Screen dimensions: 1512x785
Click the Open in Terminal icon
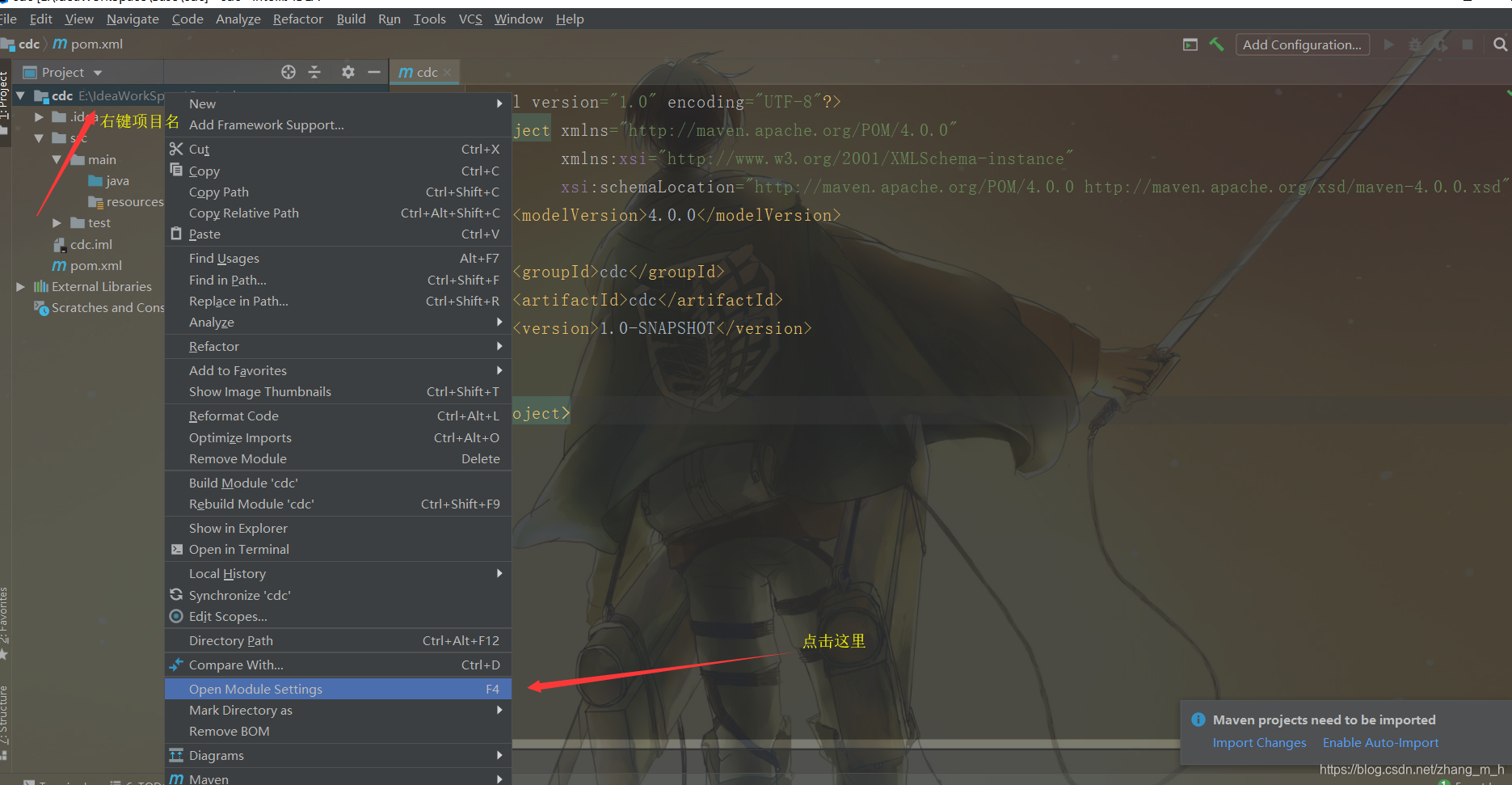pos(177,549)
